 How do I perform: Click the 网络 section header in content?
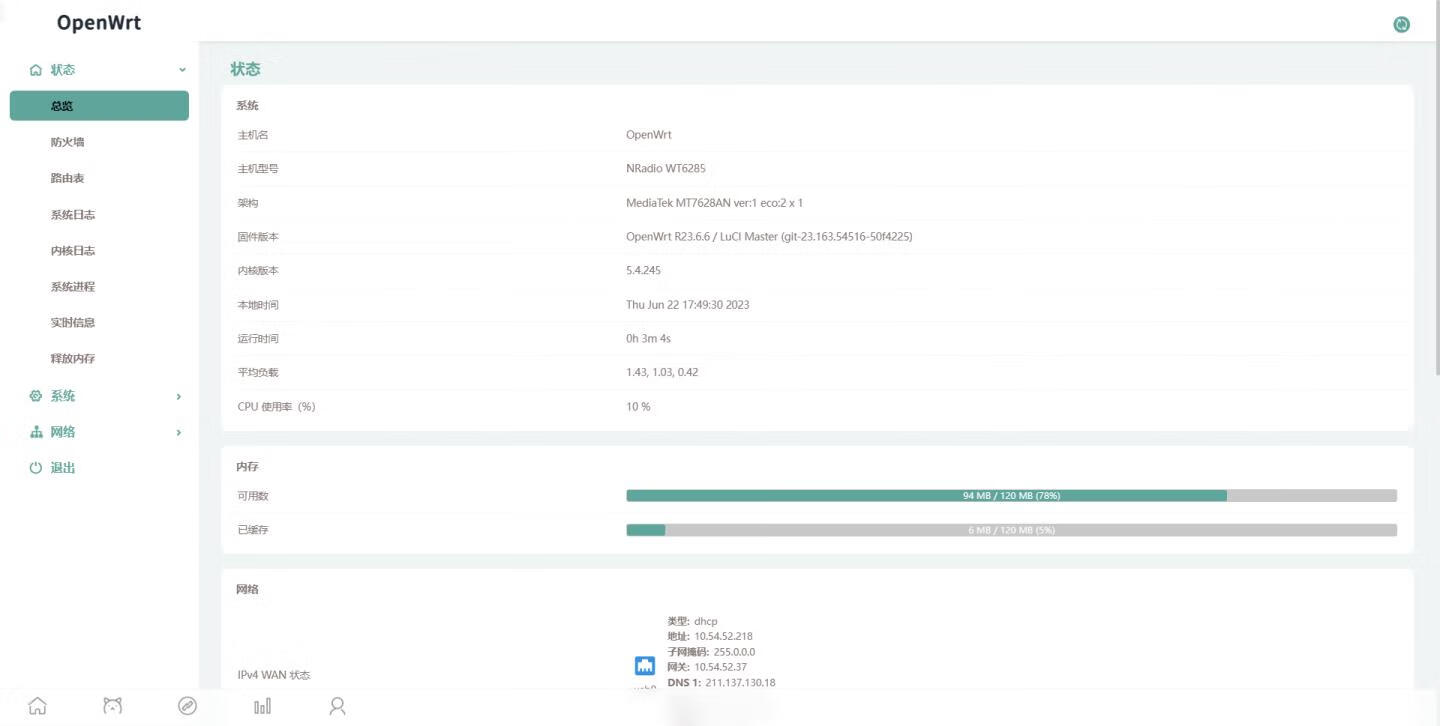pos(247,590)
